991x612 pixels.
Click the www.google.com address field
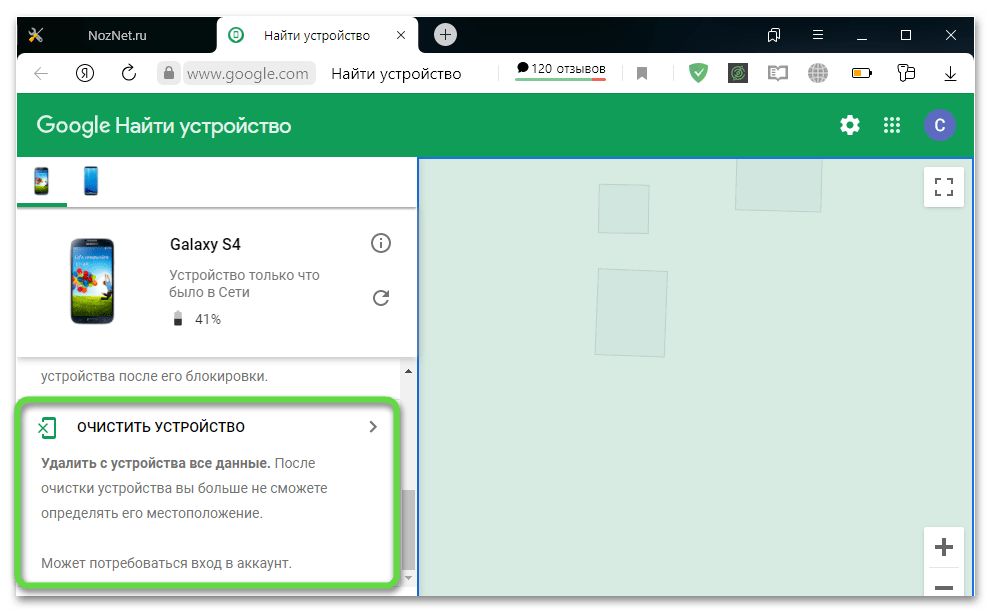click(x=247, y=73)
